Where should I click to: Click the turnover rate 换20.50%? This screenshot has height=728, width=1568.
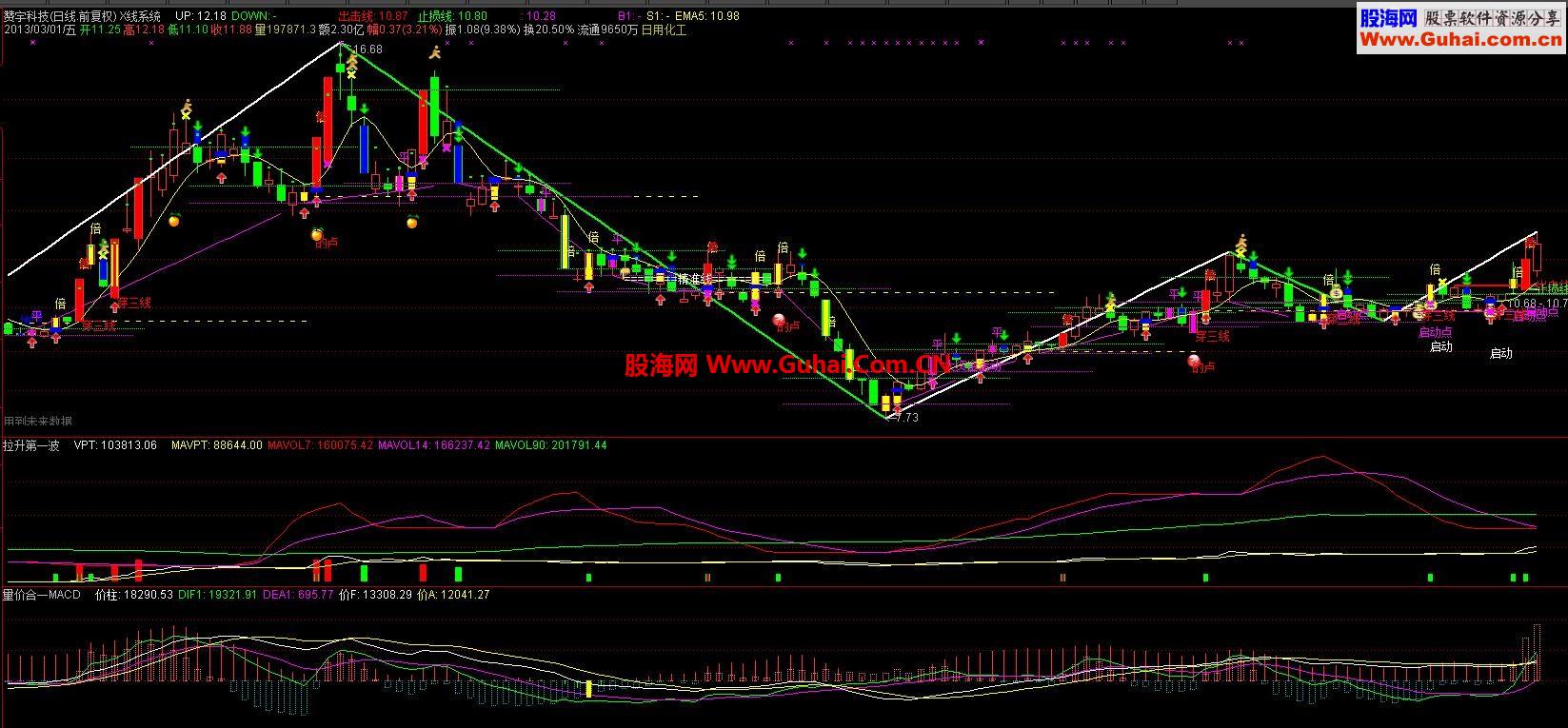click(548, 30)
